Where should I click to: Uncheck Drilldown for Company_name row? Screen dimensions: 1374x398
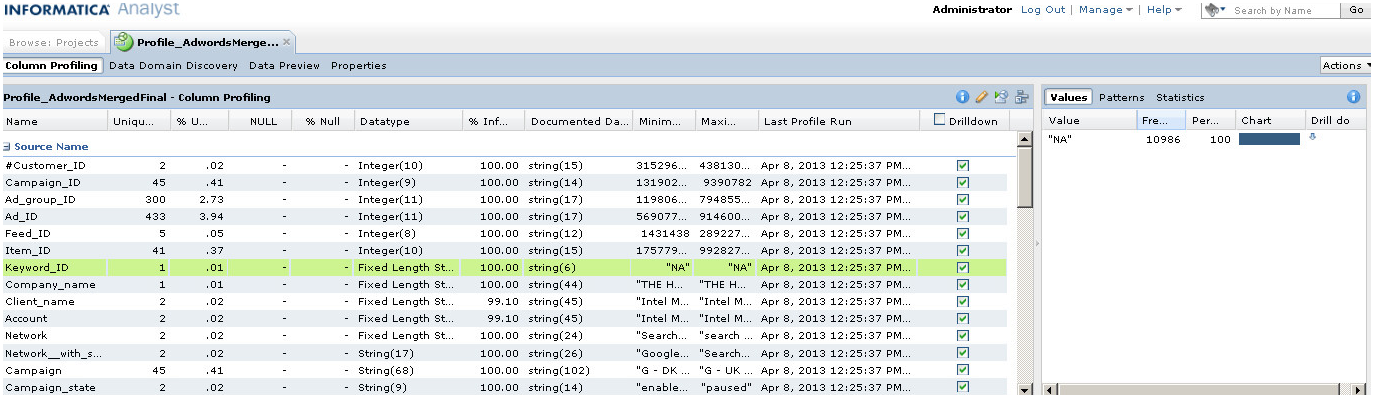coord(963,284)
